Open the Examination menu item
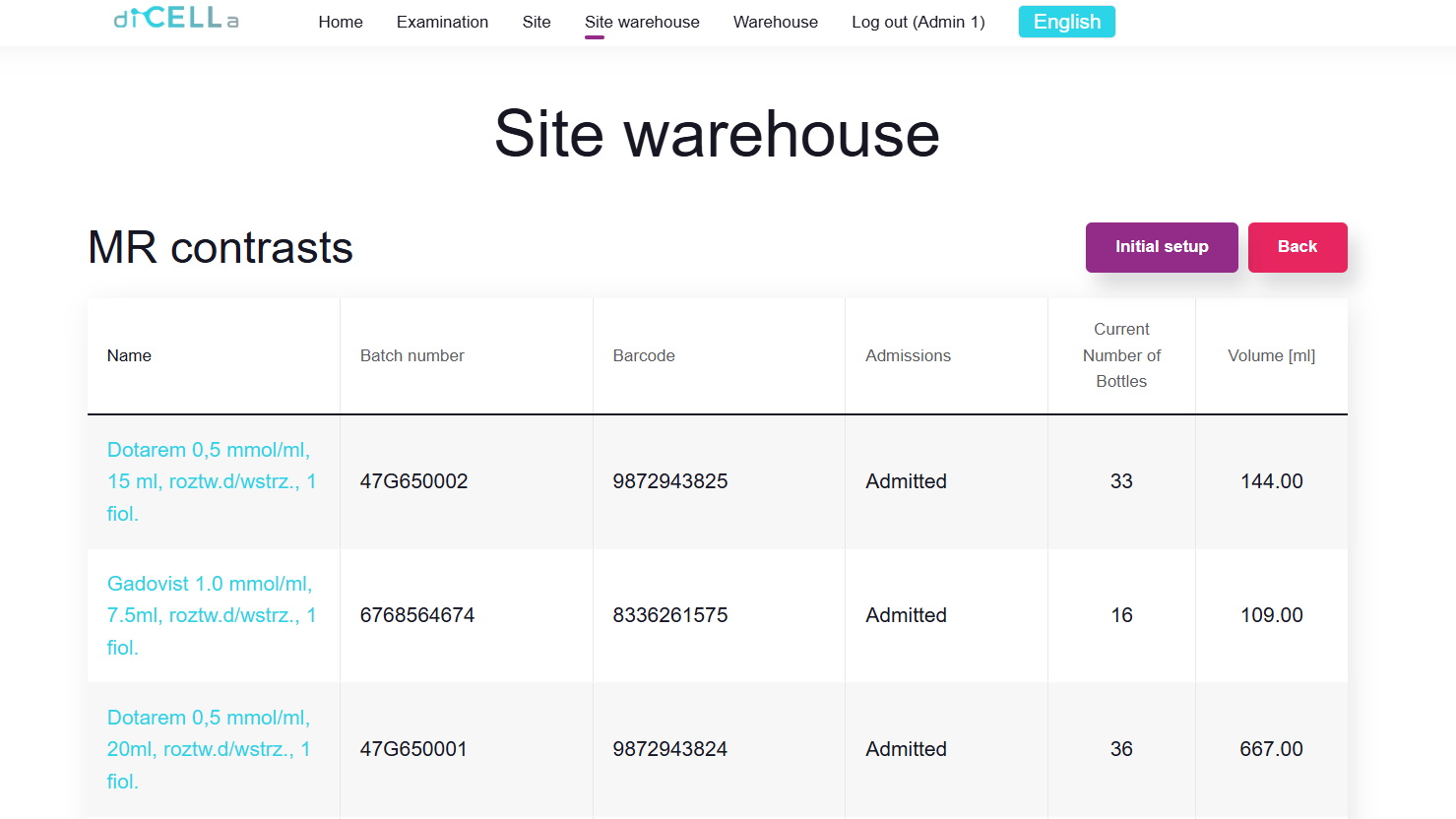Image resolution: width=1456 pixels, height=819 pixels. 442,22
